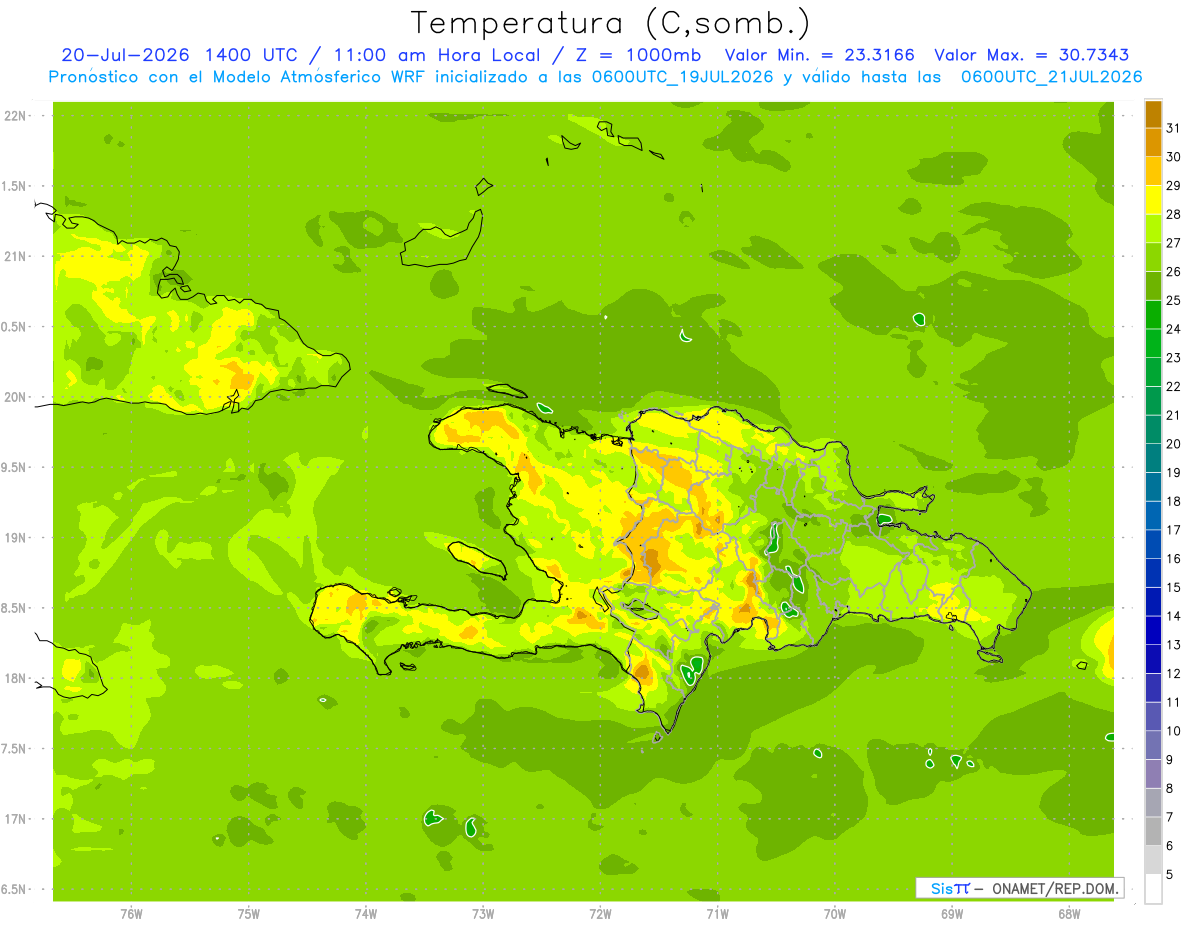Click the latitude axis label "17N"
This screenshot has height=927, width=1200.
17,819
